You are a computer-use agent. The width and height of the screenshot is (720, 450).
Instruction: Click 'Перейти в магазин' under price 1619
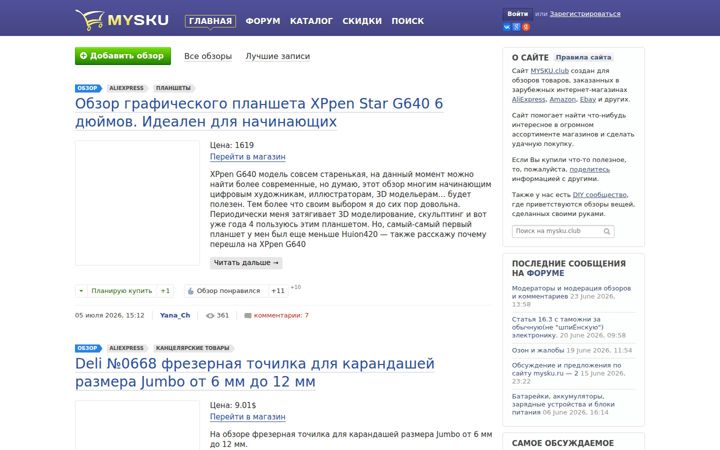pos(248,157)
